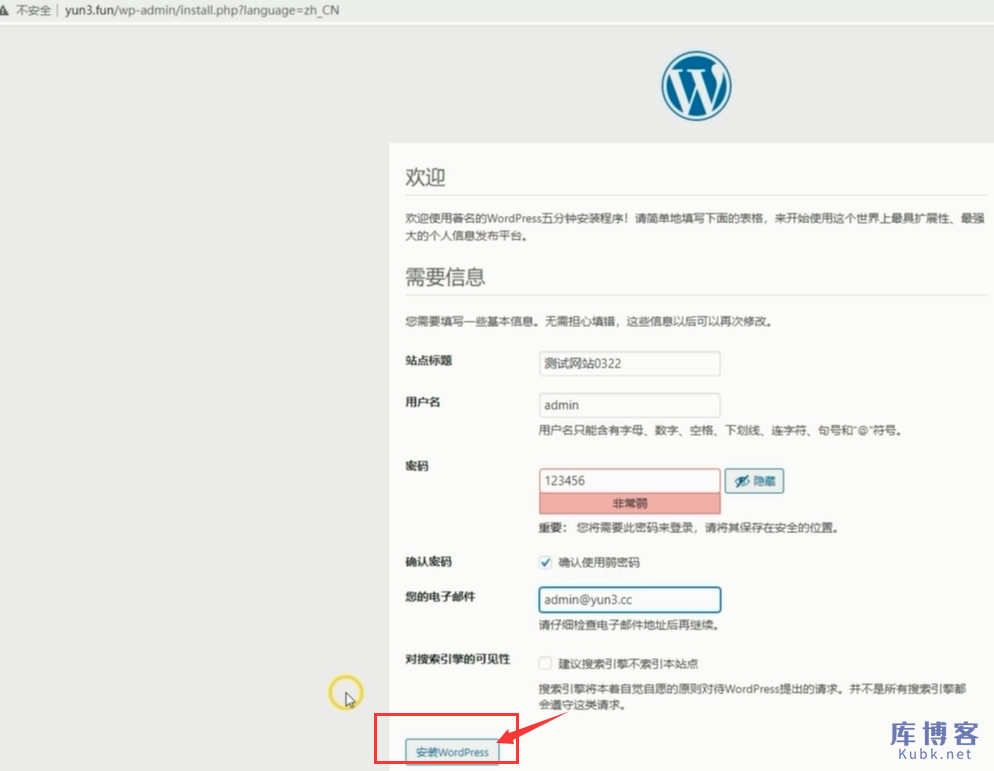The image size is (994, 771).
Task: Enable the 建议搜索引擎不索引本站点 checkbox
Action: coord(545,662)
